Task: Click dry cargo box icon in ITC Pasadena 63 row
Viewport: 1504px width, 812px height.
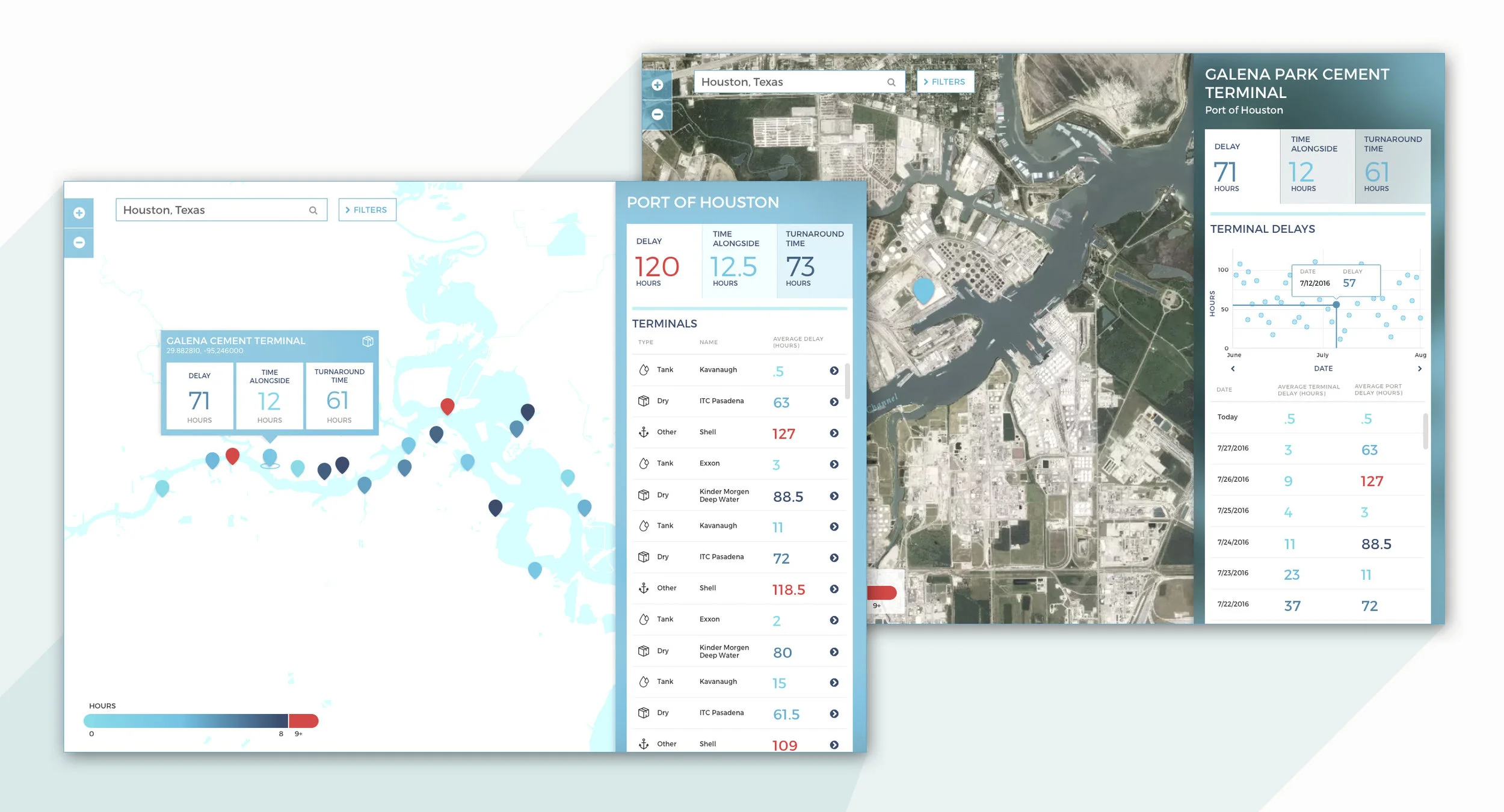Action: tap(644, 401)
